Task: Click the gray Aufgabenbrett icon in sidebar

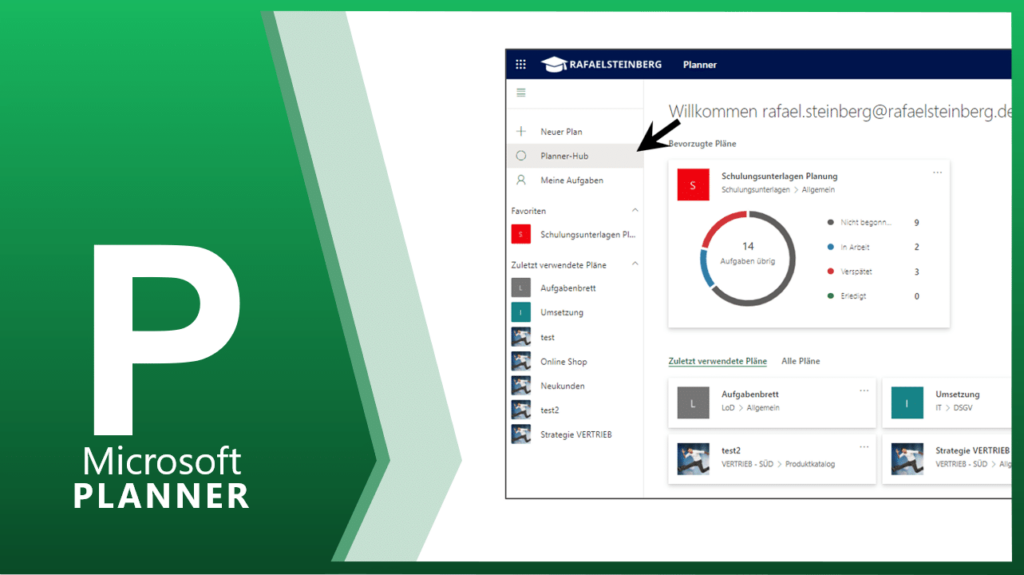Action: click(x=520, y=288)
